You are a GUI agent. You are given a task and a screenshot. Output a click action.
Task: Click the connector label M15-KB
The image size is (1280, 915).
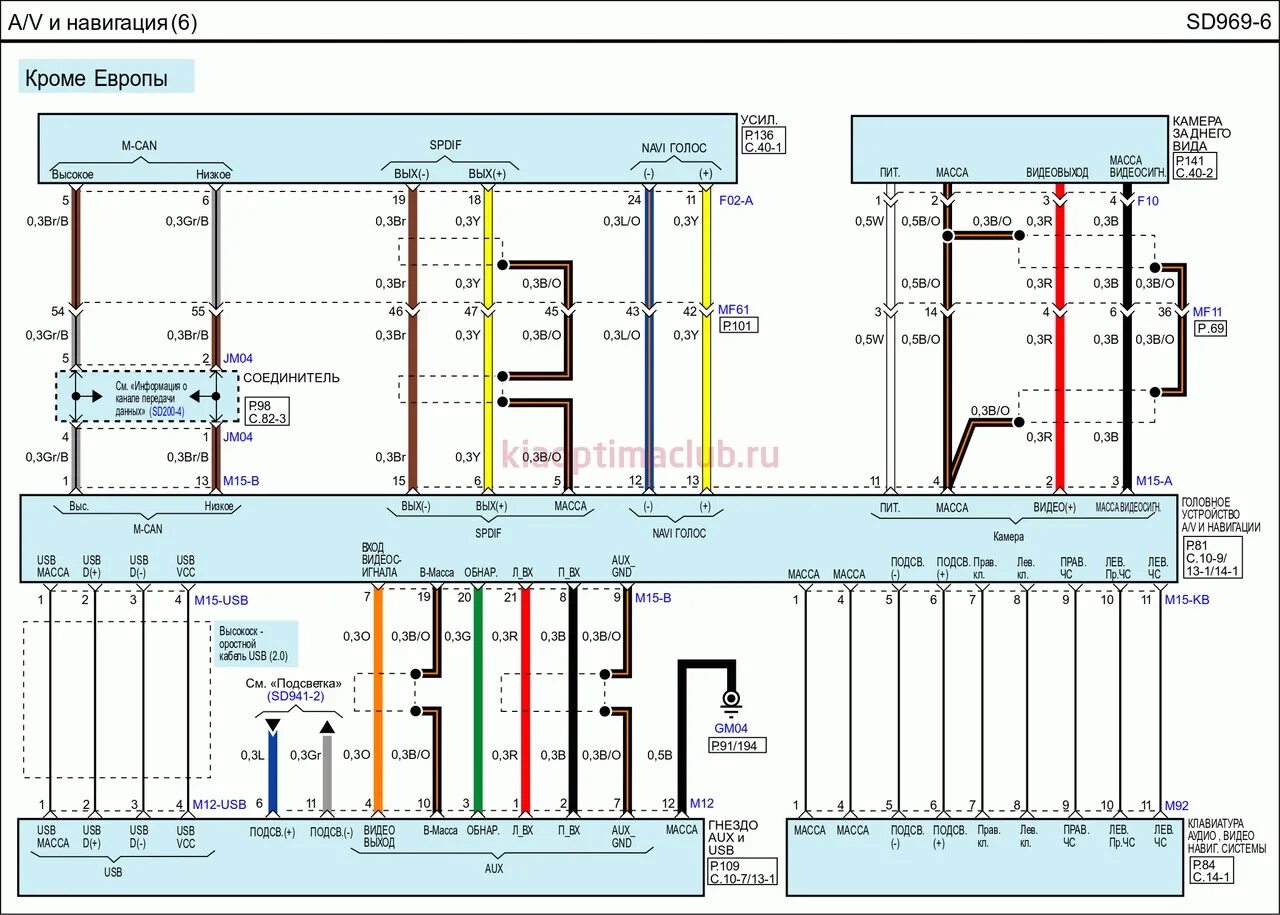[1186, 600]
